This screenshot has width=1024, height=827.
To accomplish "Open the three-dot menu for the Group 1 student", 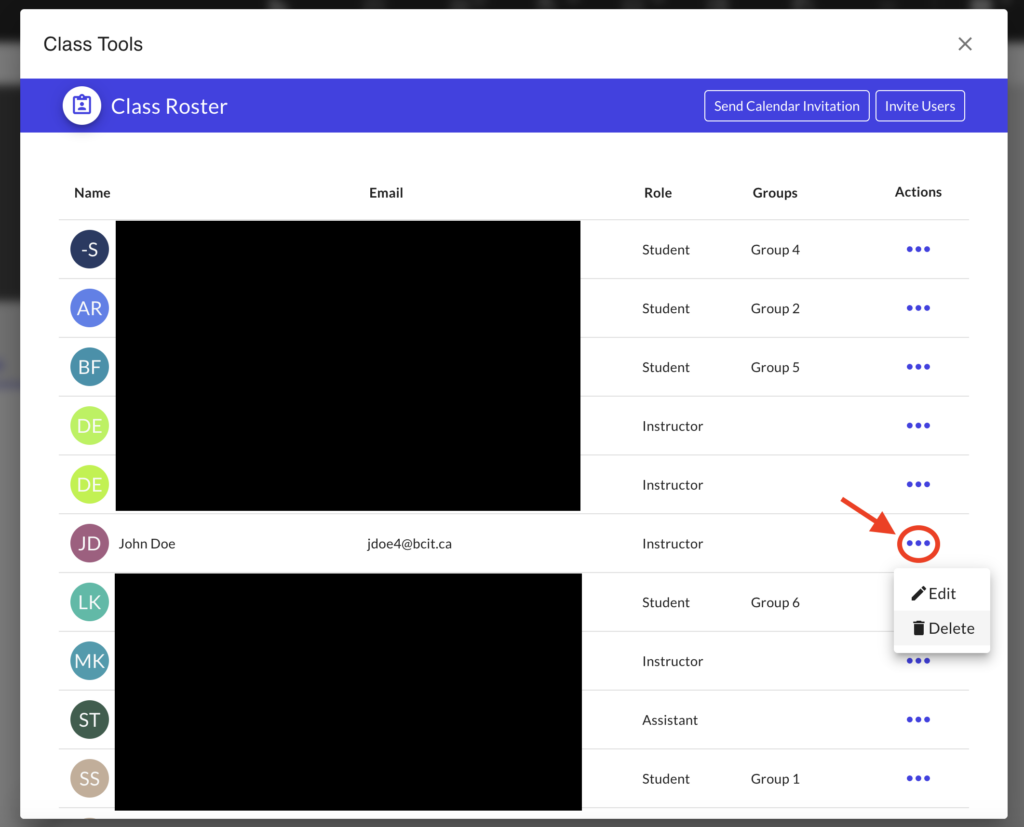I will pos(918,779).
